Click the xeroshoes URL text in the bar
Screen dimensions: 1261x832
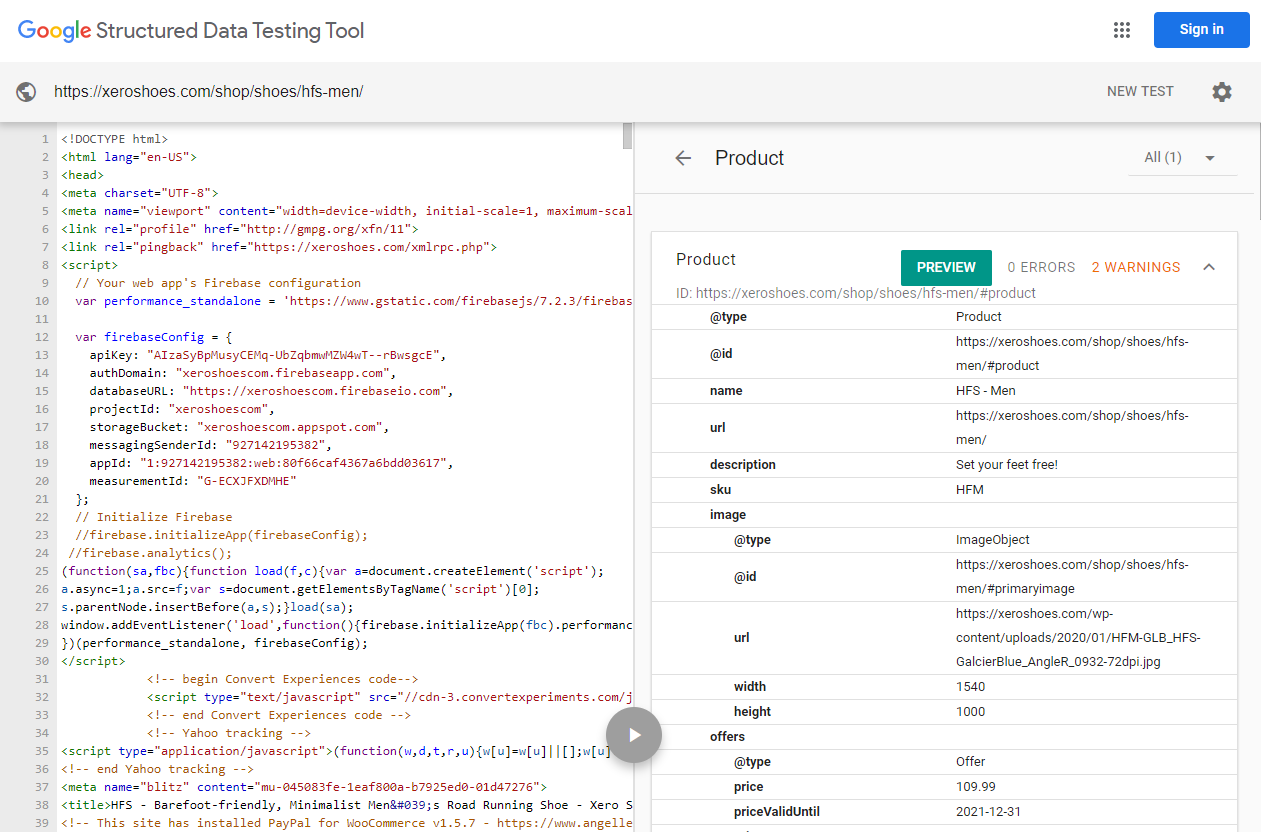tap(208, 92)
